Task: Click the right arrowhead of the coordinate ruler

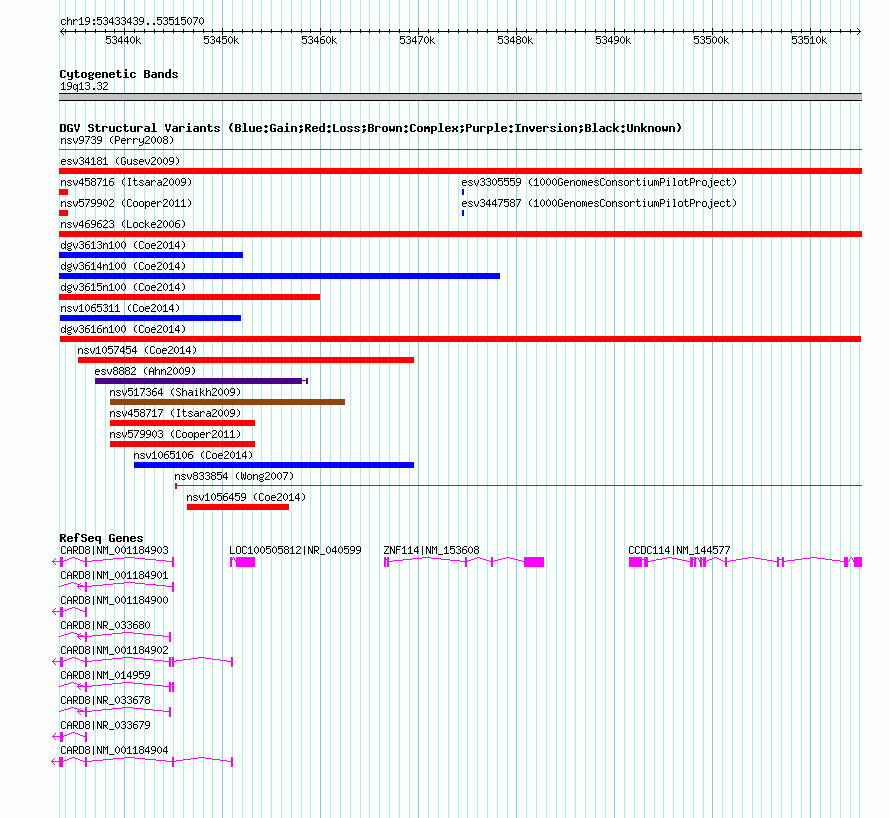Action: 859,31
